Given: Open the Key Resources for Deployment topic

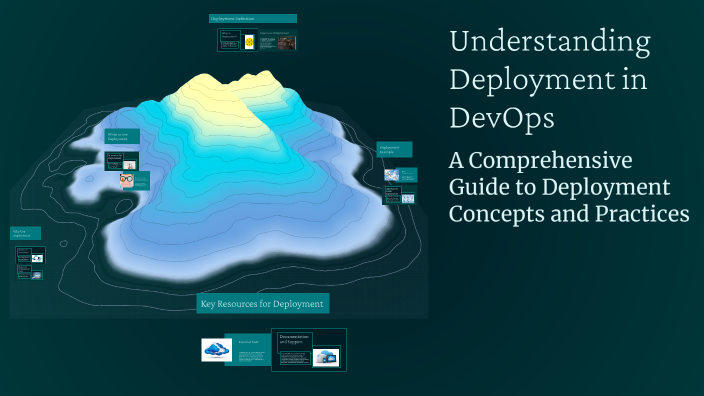Looking at the screenshot, I should pos(263,304).
